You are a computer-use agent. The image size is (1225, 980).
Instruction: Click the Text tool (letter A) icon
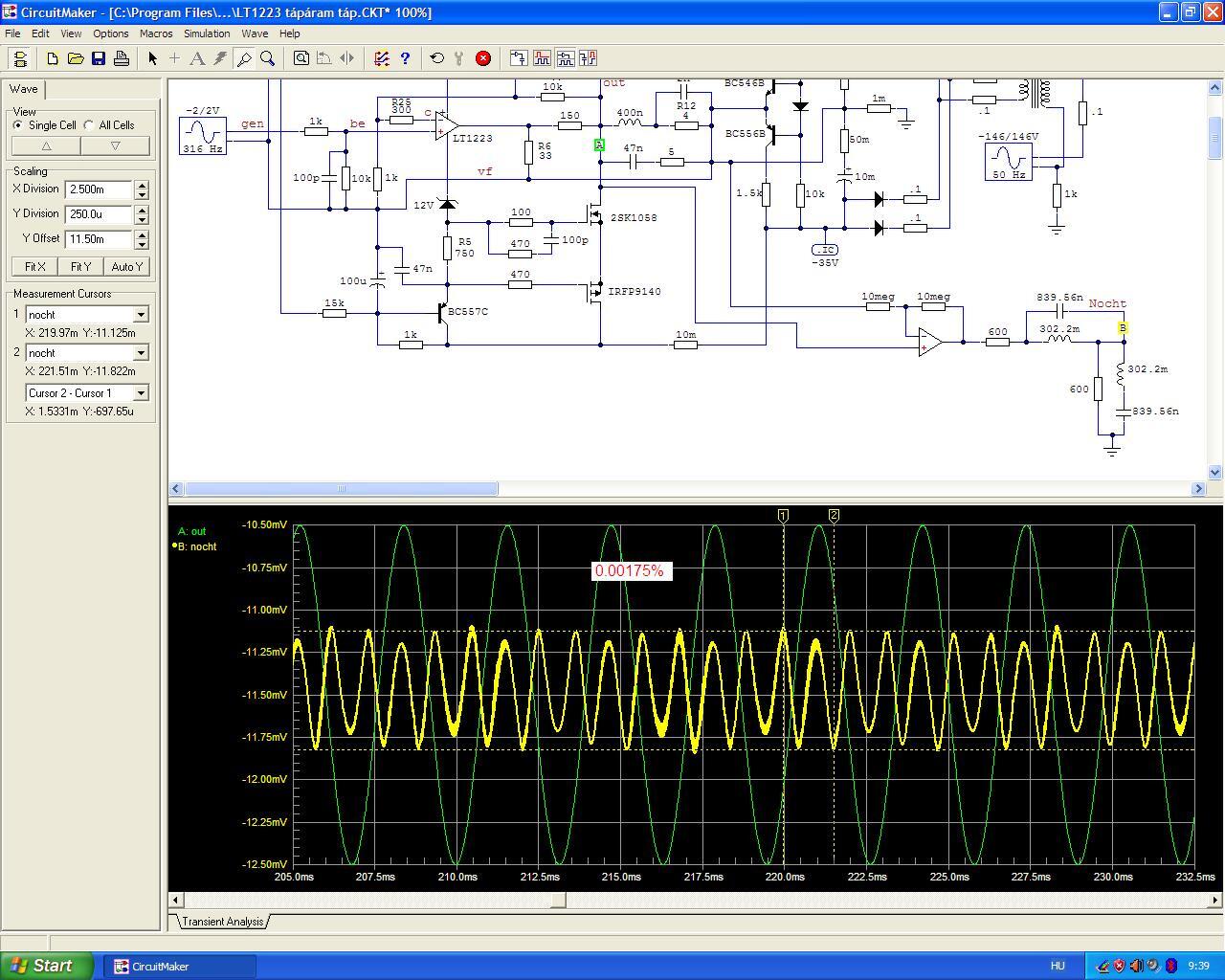coord(197,58)
